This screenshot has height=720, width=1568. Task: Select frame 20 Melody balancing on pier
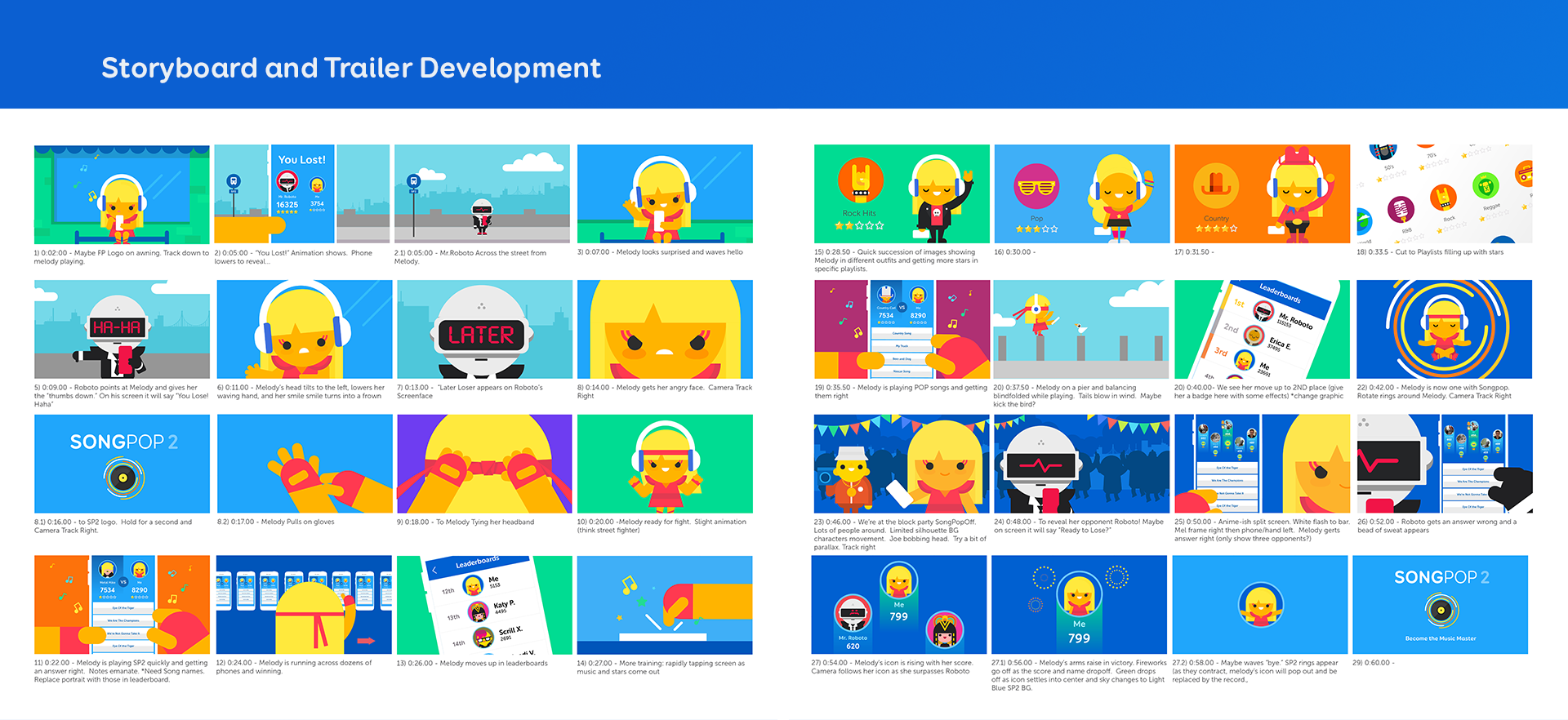pyautogui.click(x=1081, y=329)
